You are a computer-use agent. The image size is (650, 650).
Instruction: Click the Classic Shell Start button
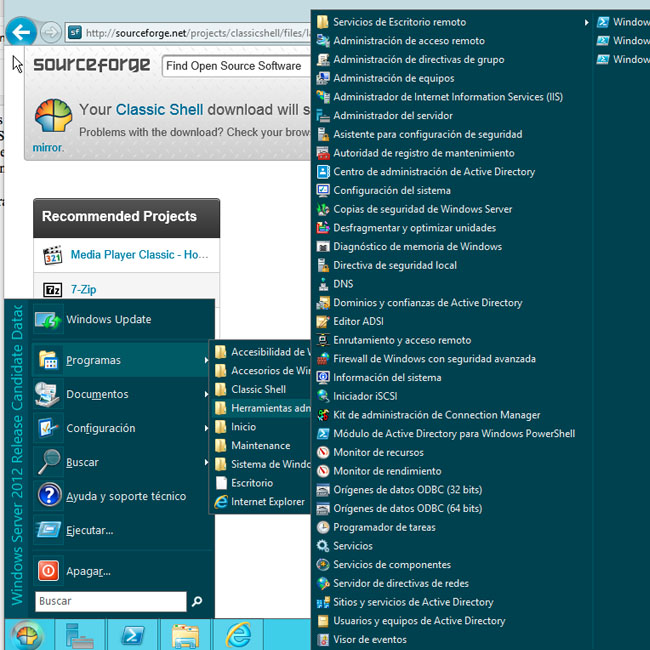pos(27,634)
